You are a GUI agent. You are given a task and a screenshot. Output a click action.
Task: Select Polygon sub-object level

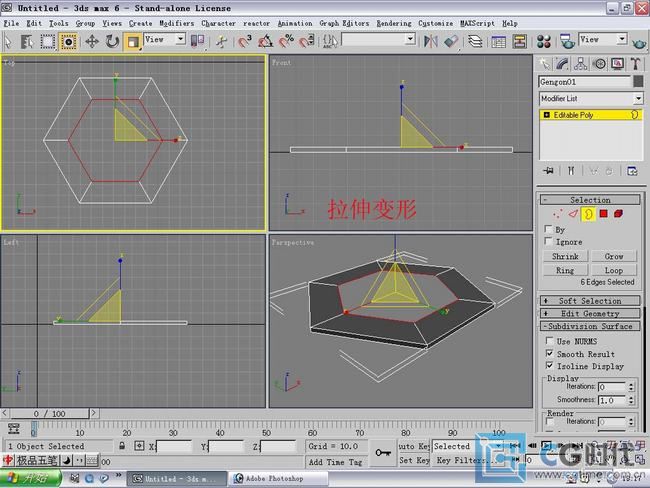(x=604, y=214)
